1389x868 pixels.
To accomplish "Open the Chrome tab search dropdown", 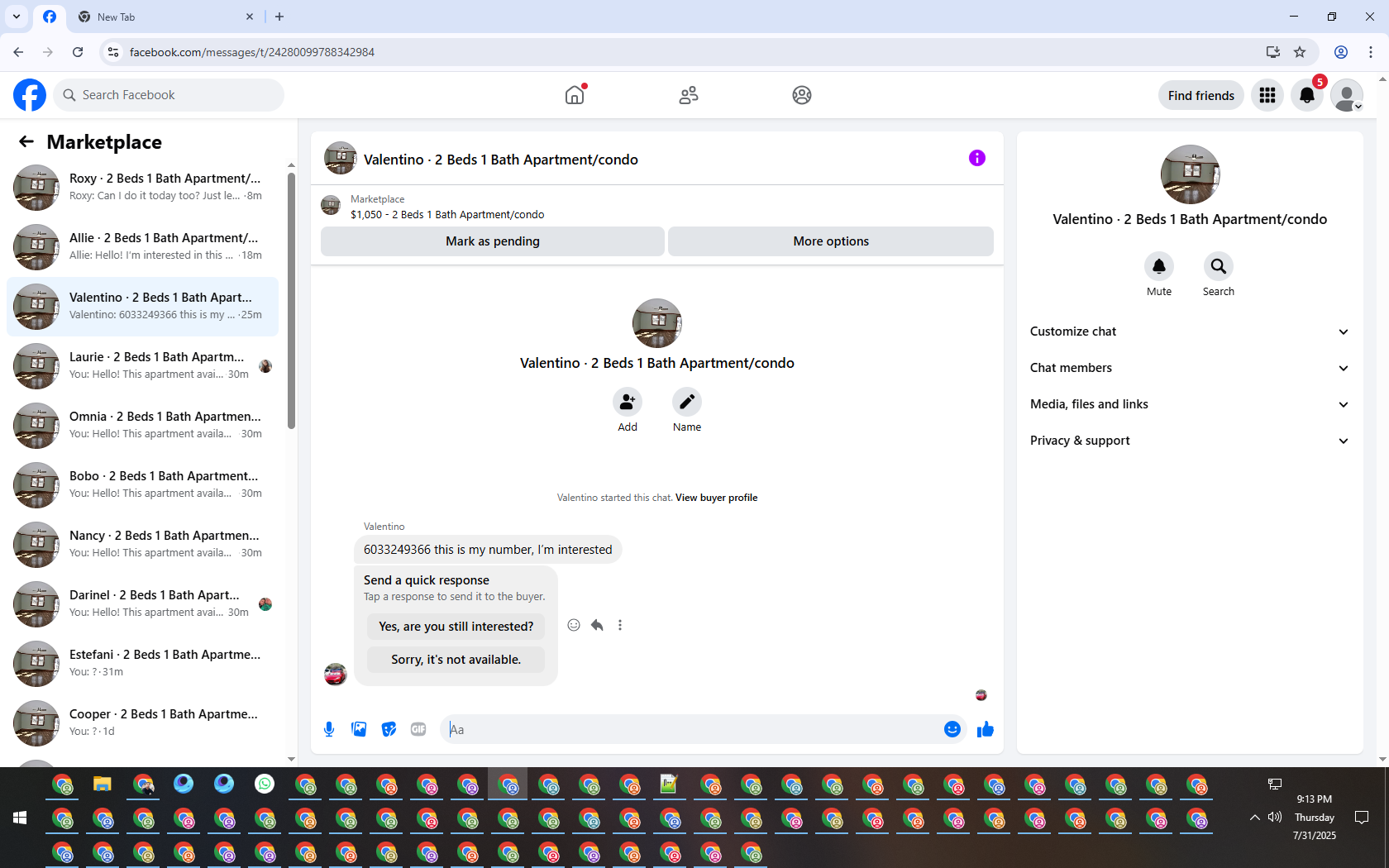I will point(16,17).
